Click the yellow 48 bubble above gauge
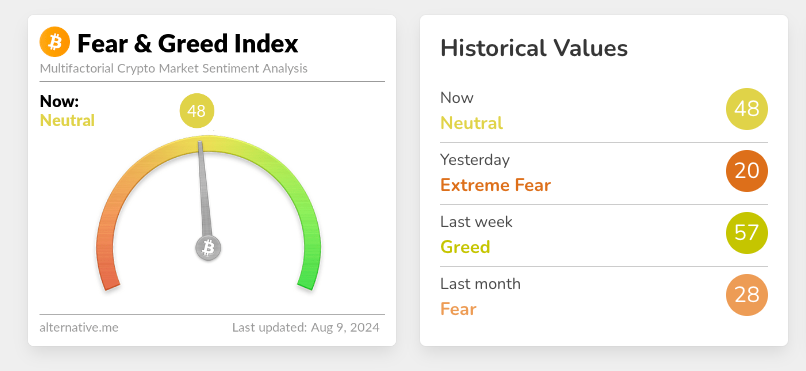This screenshot has height=371, width=806. click(197, 110)
